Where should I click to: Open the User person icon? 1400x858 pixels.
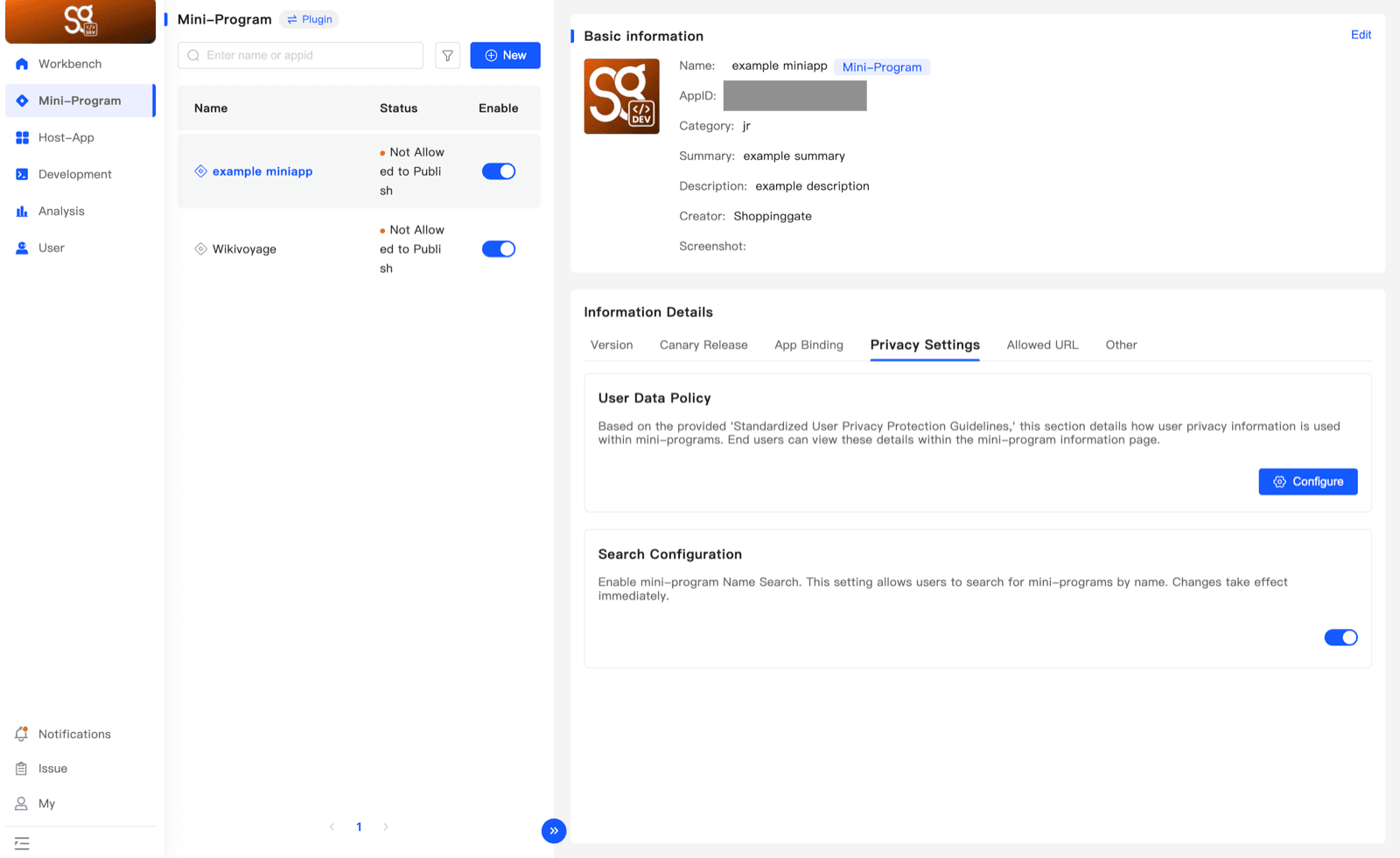click(22, 248)
